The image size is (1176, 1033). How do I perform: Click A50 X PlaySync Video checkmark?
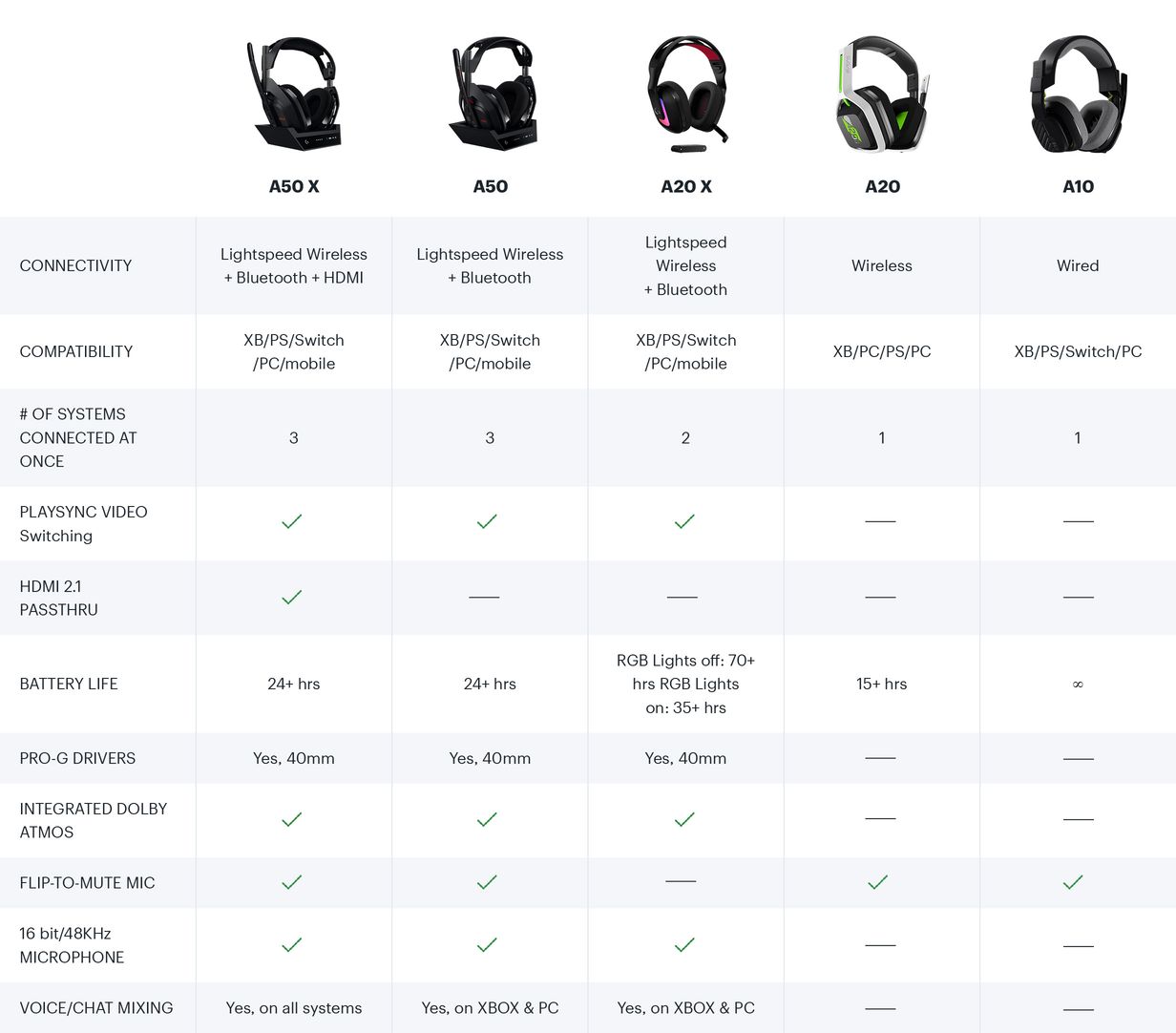[x=292, y=521]
